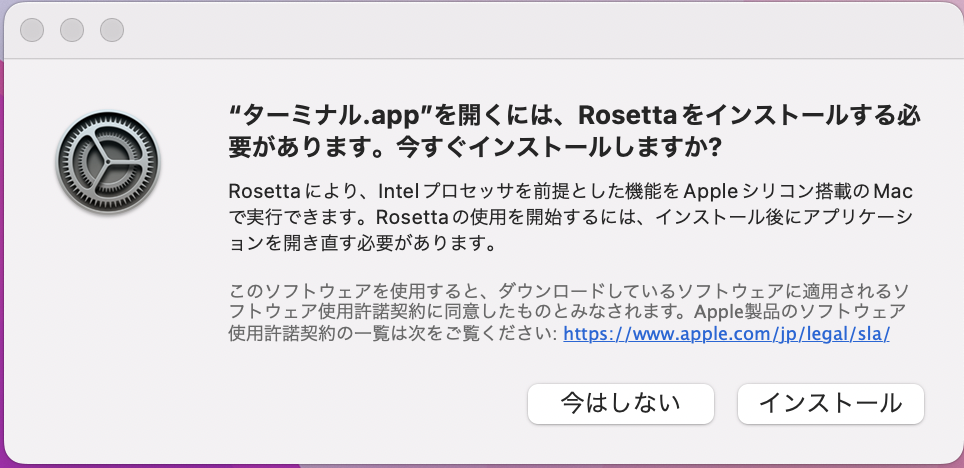Click the gear icon in the dialog
964x468 pixels.
pos(108,163)
